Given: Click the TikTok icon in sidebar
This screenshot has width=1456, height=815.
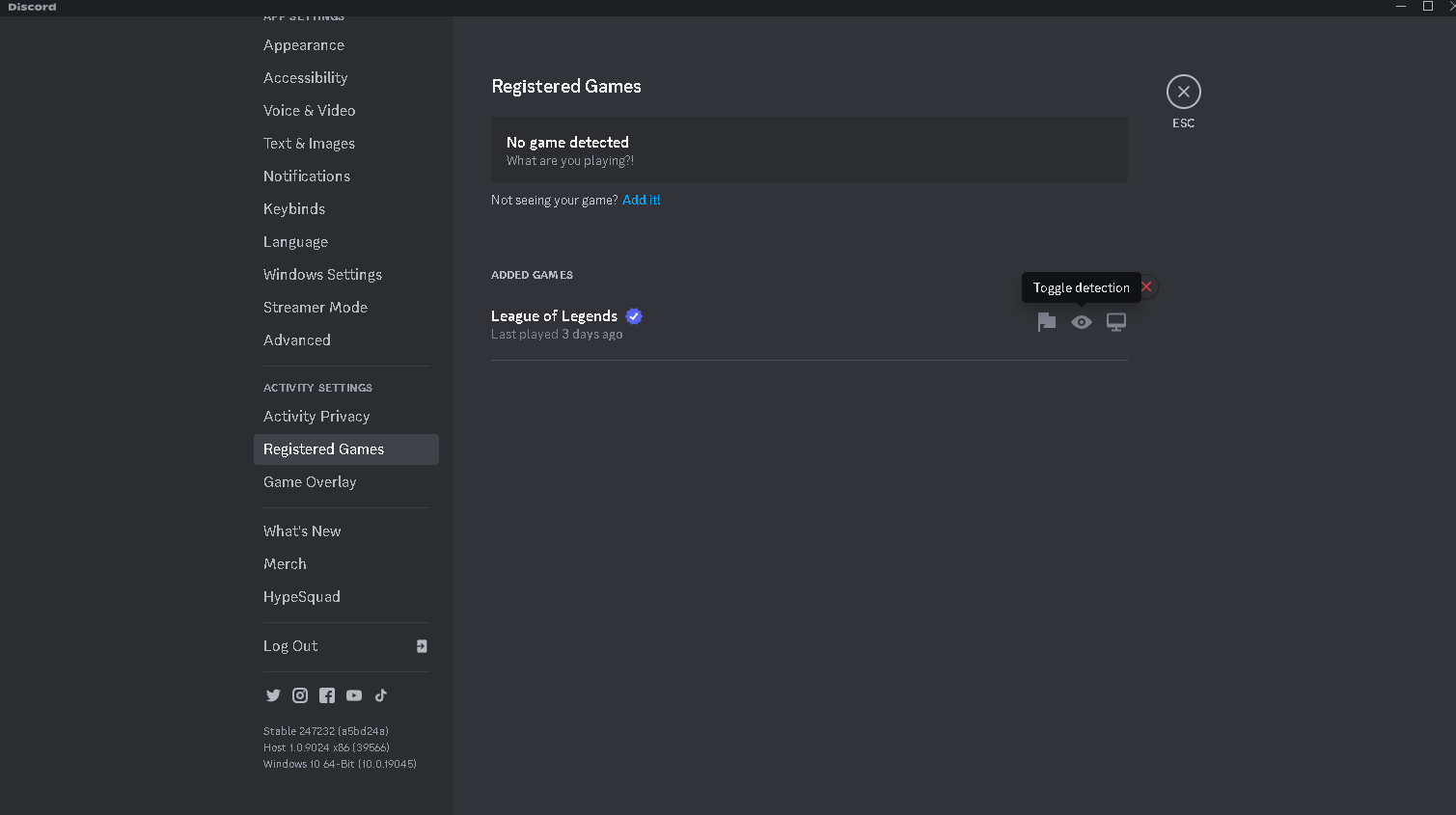Looking at the screenshot, I should (x=381, y=695).
